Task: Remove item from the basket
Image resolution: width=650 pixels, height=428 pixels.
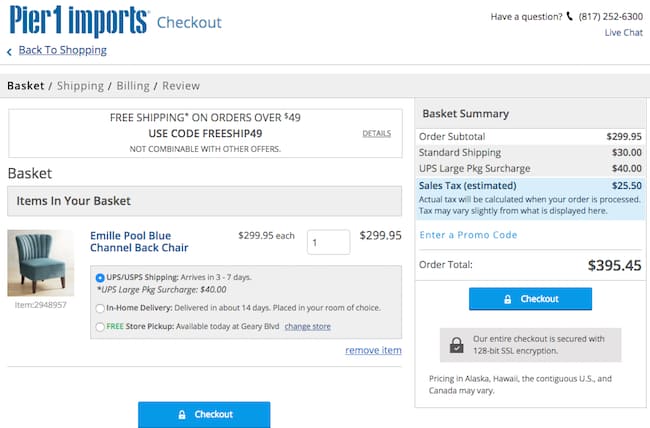Action: (x=373, y=350)
